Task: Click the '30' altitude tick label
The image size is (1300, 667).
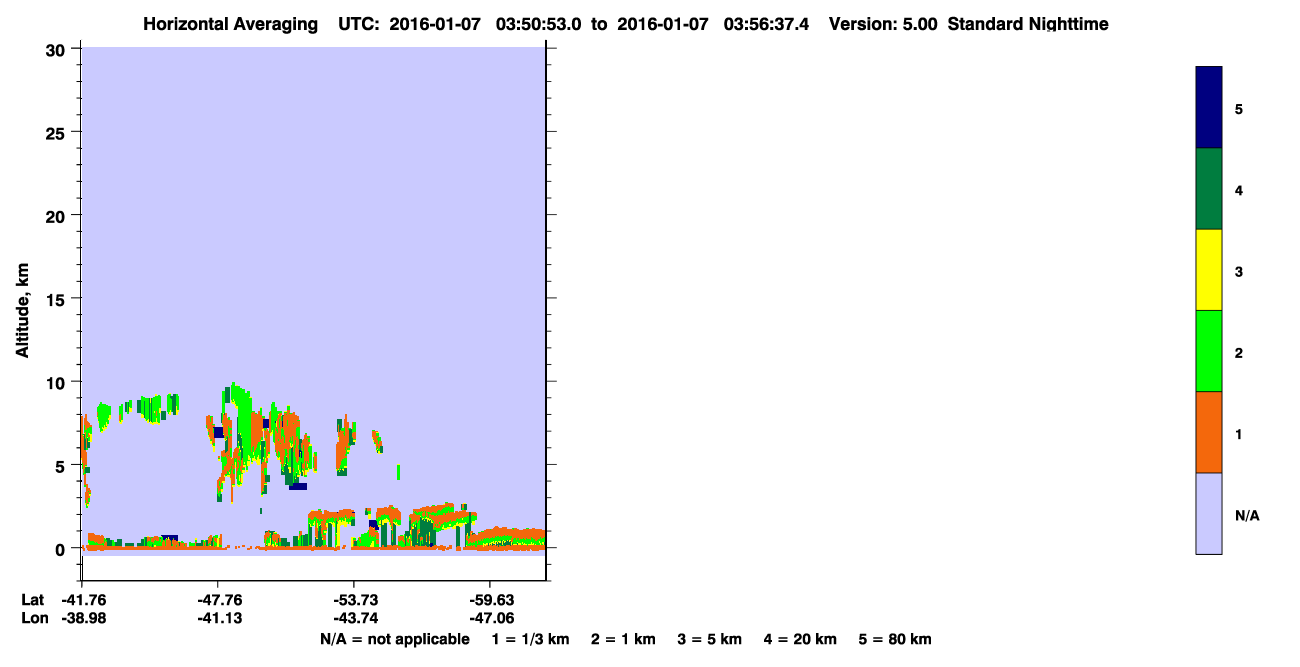Action: tap(58, 49)
